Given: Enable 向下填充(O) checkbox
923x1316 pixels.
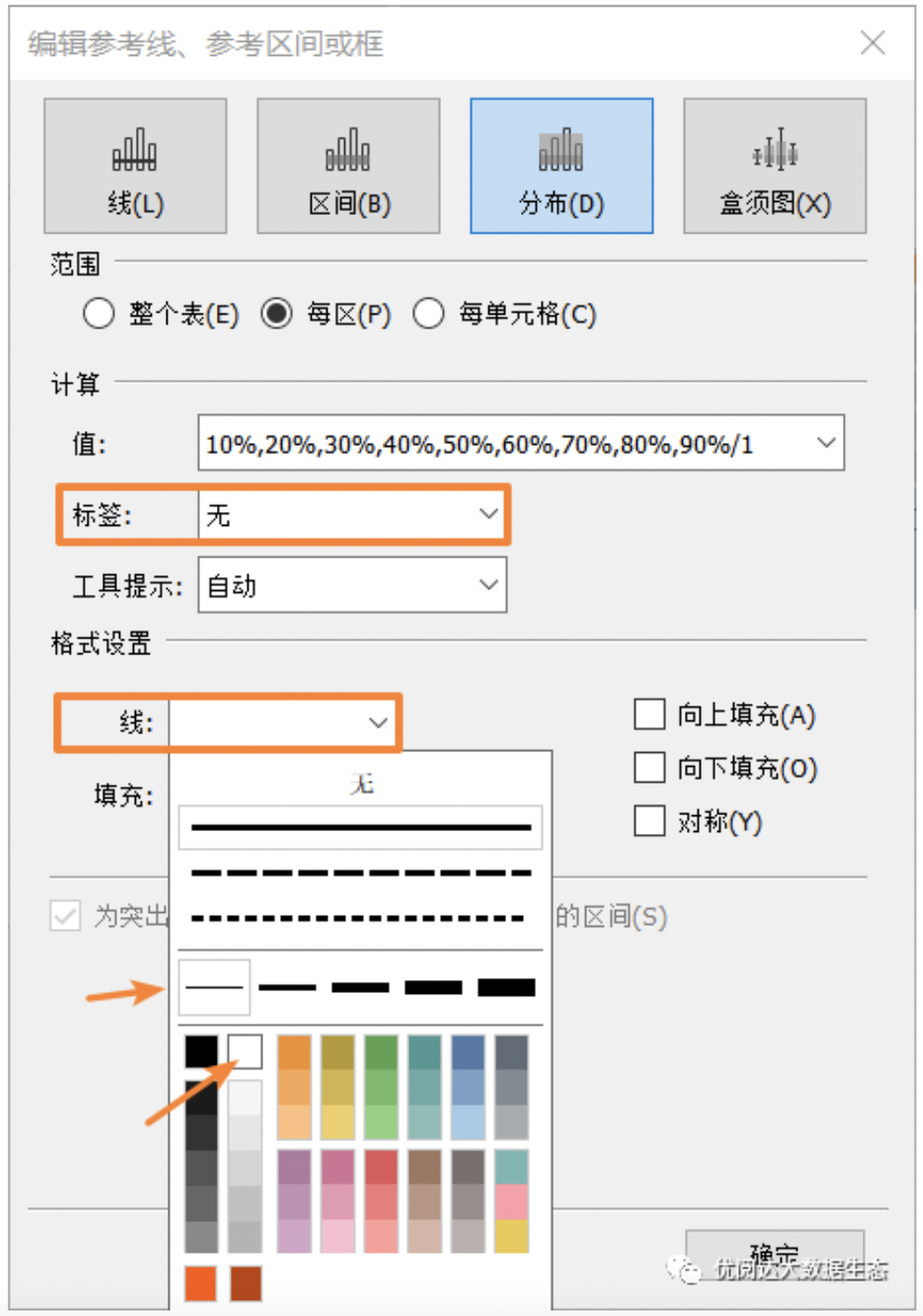Looking at the screenshot, I should click(x=649, y=768).
